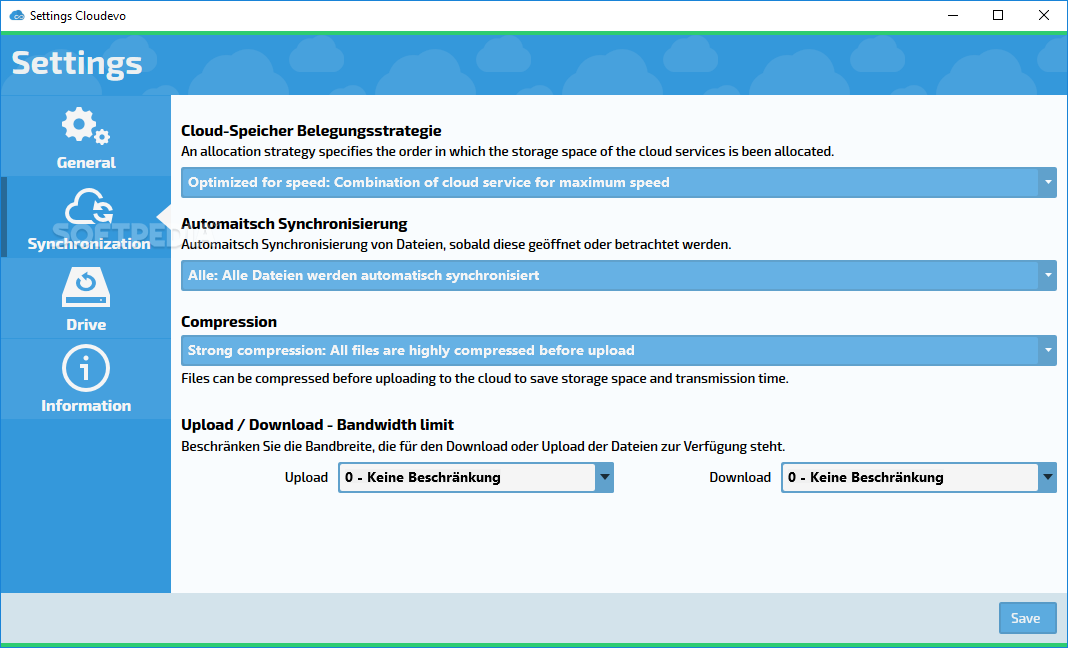Open the Strong compression dropdown
The width and height of the screenshot is (1068, 648).
pos(618,350)
